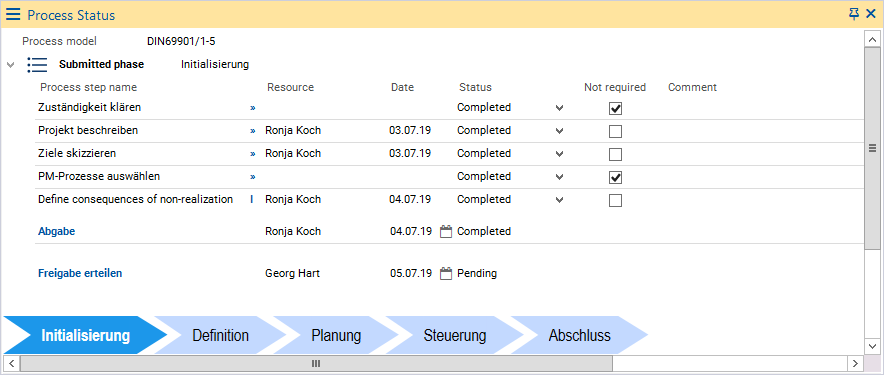The width and height of the screenshot is (884, 375).
Task: Click the horizontal scrollbar left arrow
Action: click(x=11, y=363)
